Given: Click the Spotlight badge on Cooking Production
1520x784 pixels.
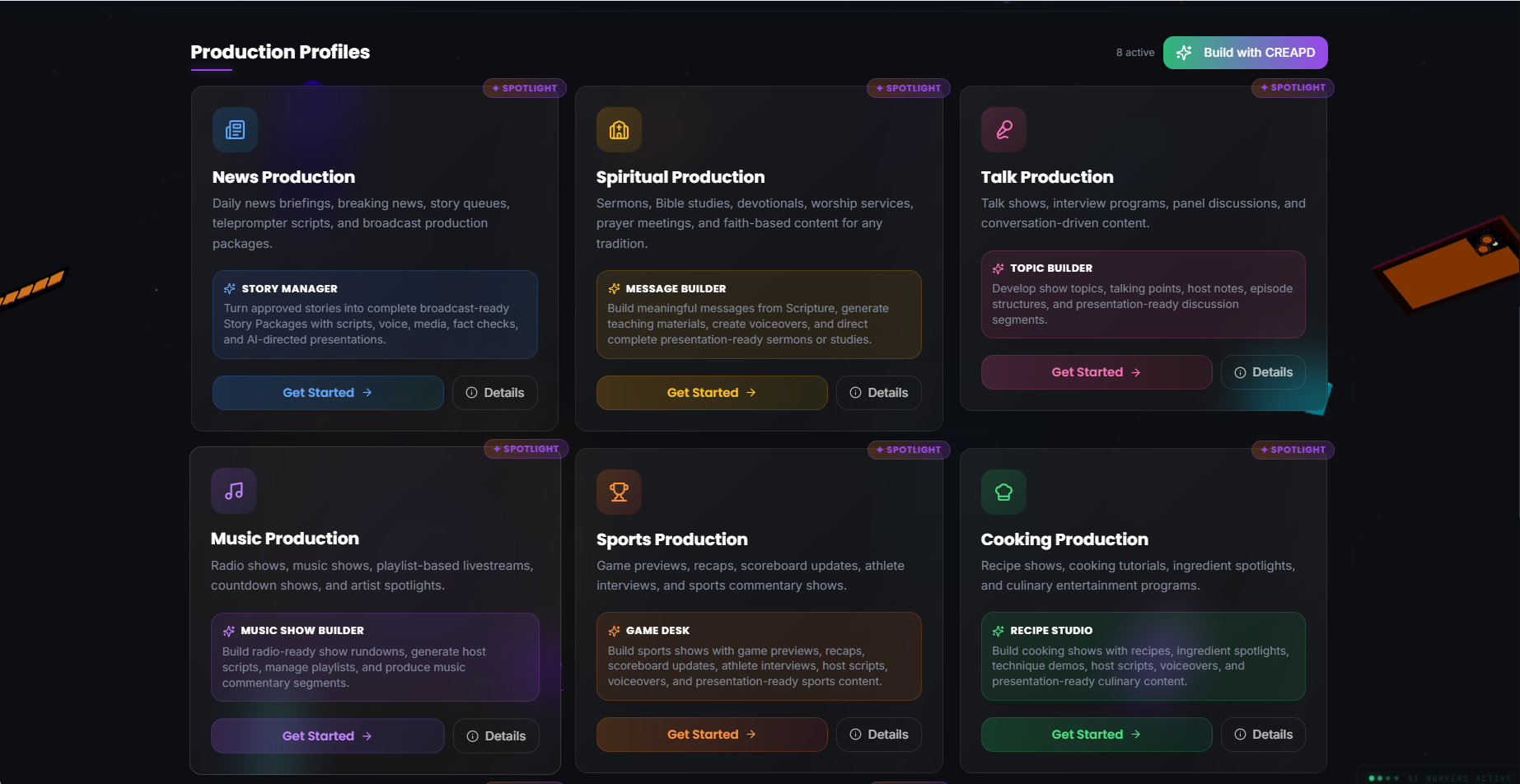Looking at the screenshot, I should [x=1293, y=450].
